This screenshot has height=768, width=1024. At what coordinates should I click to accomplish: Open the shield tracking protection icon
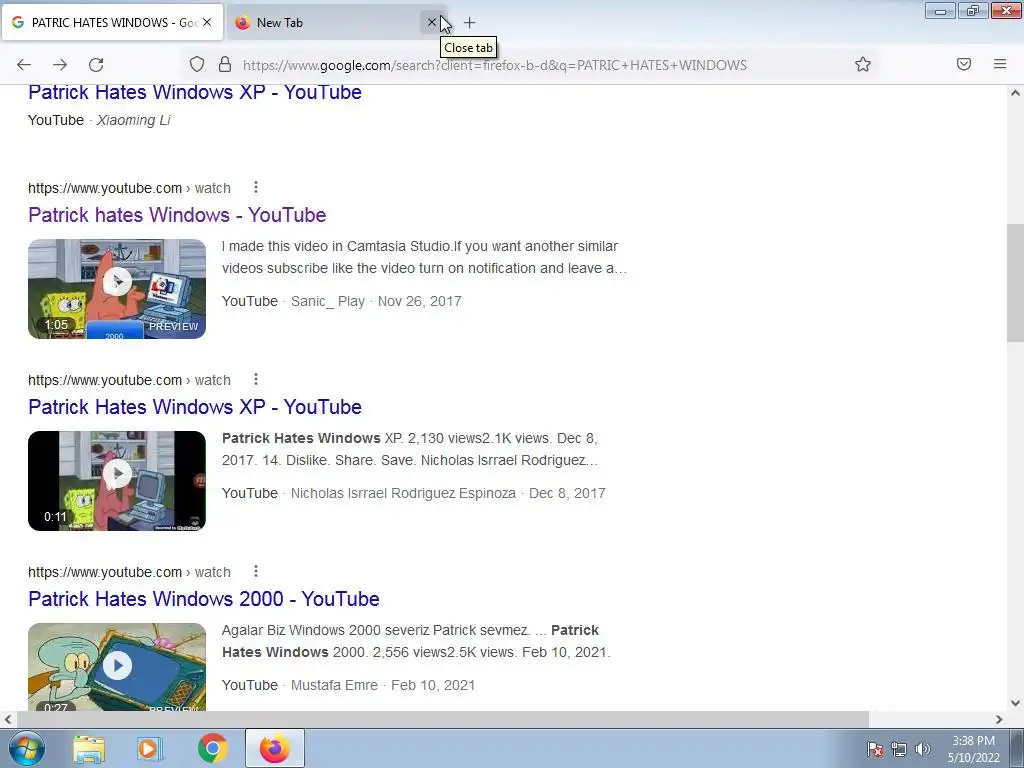(197, 64)
